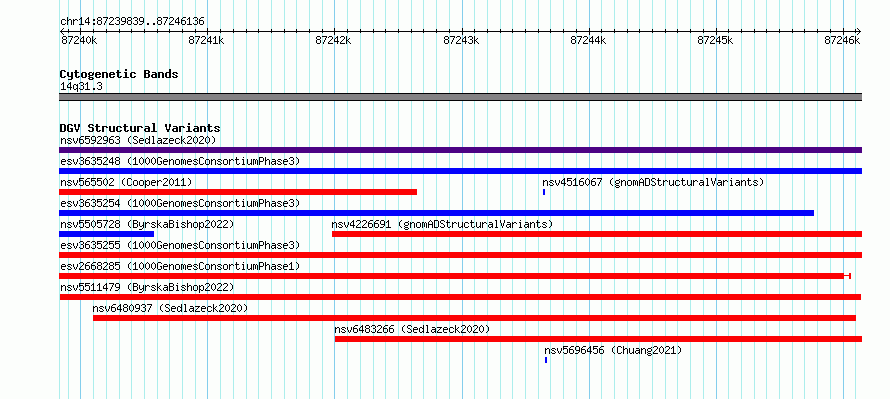Click the DGV Structural Variants track title

click(140, 128)
